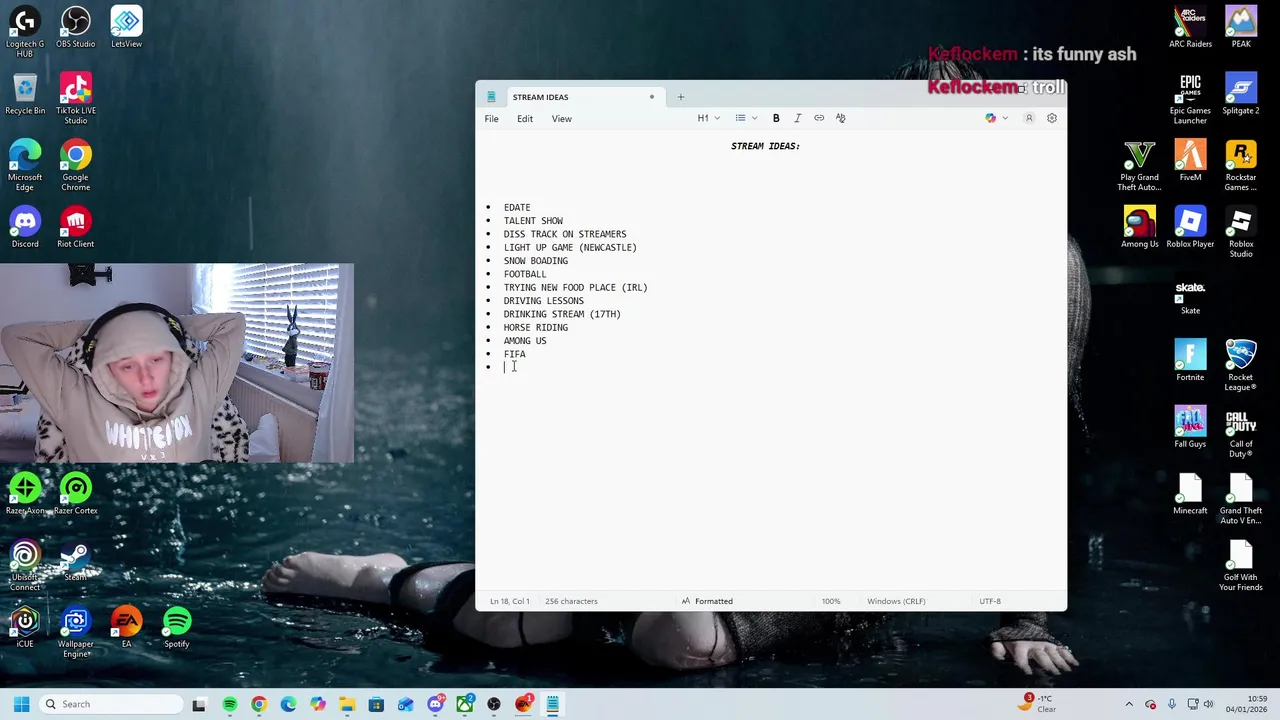Open the -1°C Clear weather widget

[1039, 704]
